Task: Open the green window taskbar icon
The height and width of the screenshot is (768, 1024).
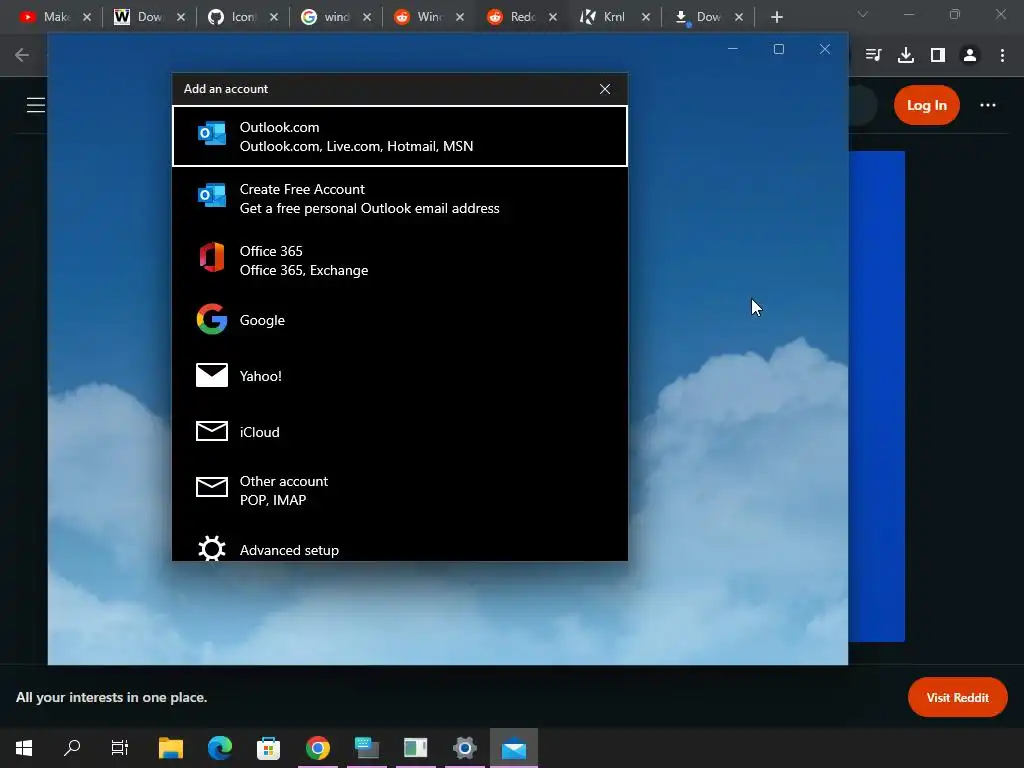Action: point(415,747)
